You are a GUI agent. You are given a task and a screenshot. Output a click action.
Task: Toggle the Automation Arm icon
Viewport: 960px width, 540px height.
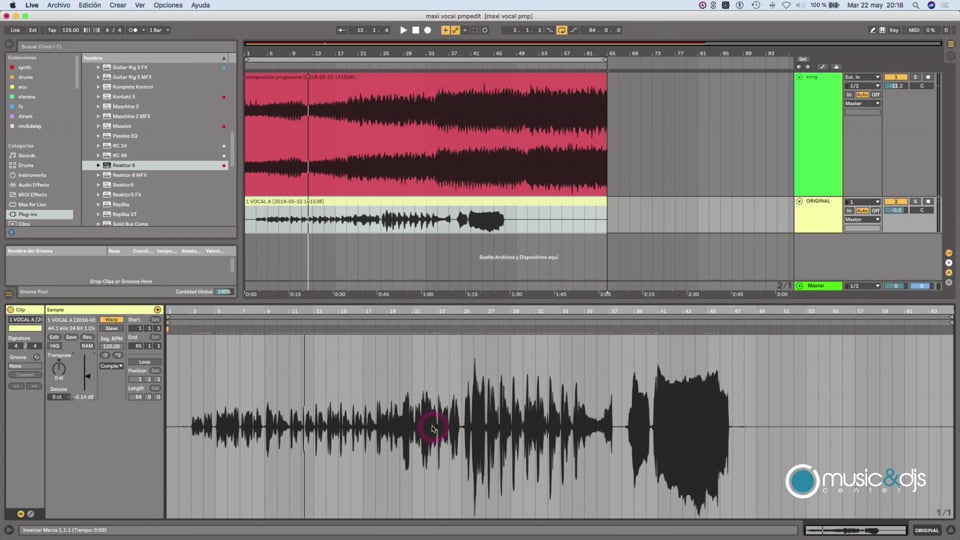pos(455,30)
